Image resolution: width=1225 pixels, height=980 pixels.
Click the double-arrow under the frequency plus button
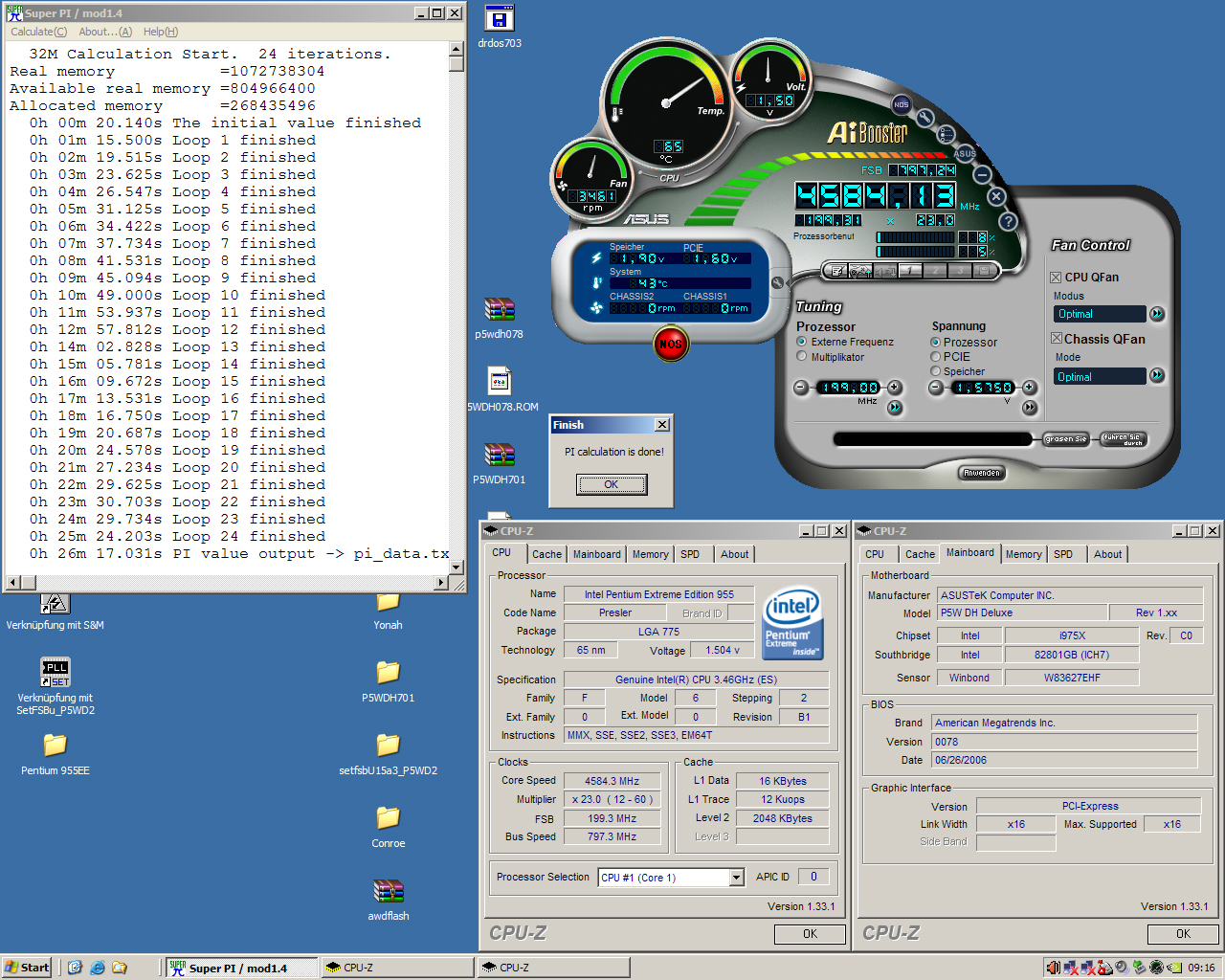pyautogui.click(x=895, y=408)
